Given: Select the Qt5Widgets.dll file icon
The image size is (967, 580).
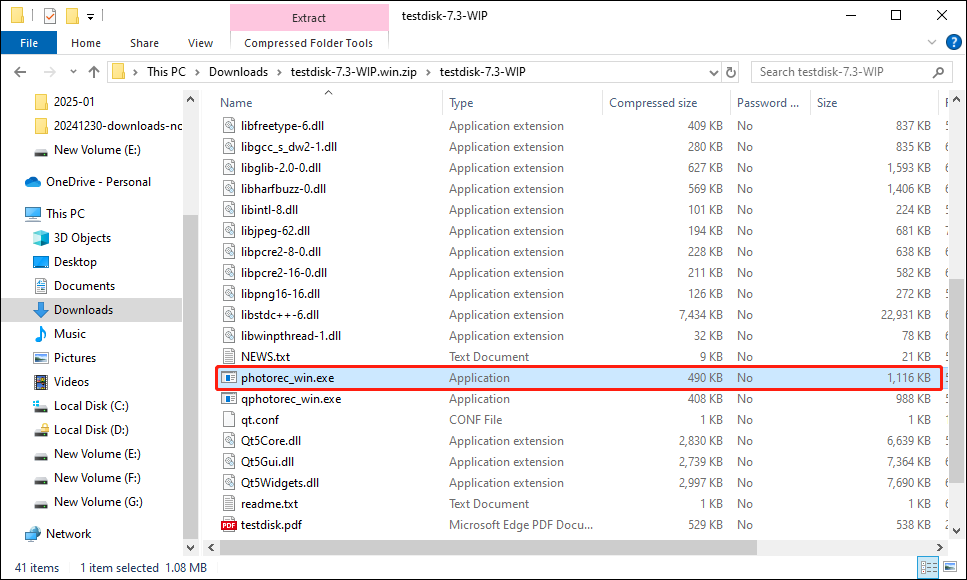Looking at the screenshot, I should point(229,483).
